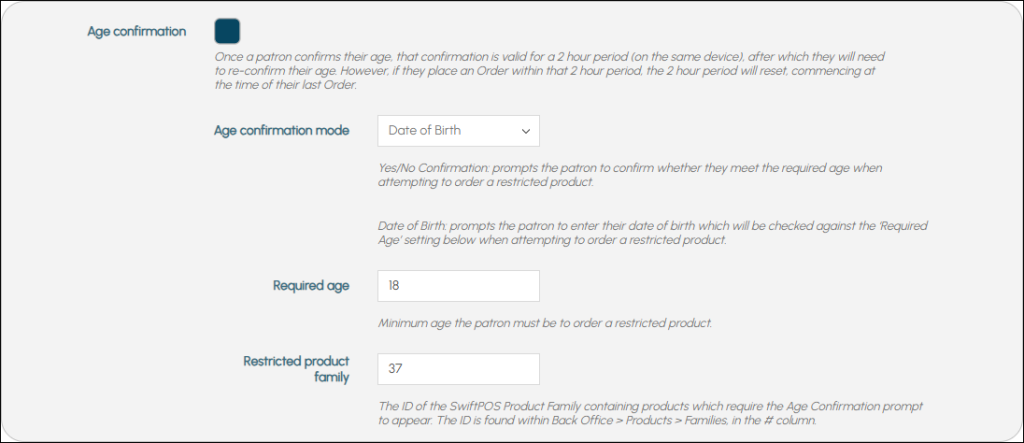Screen dimensions: 1024x443
Task: Click the chevron arrow in mode dropdown
Action: pyautogui.click(x=525, y=130)
